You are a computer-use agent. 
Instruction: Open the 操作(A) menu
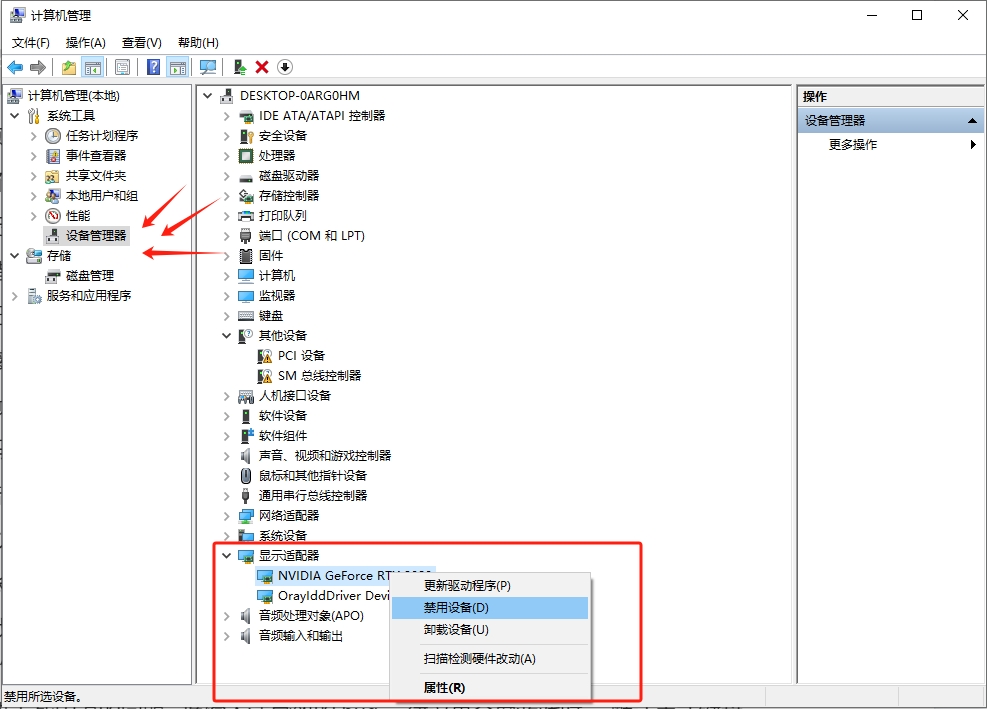point(86,43)
